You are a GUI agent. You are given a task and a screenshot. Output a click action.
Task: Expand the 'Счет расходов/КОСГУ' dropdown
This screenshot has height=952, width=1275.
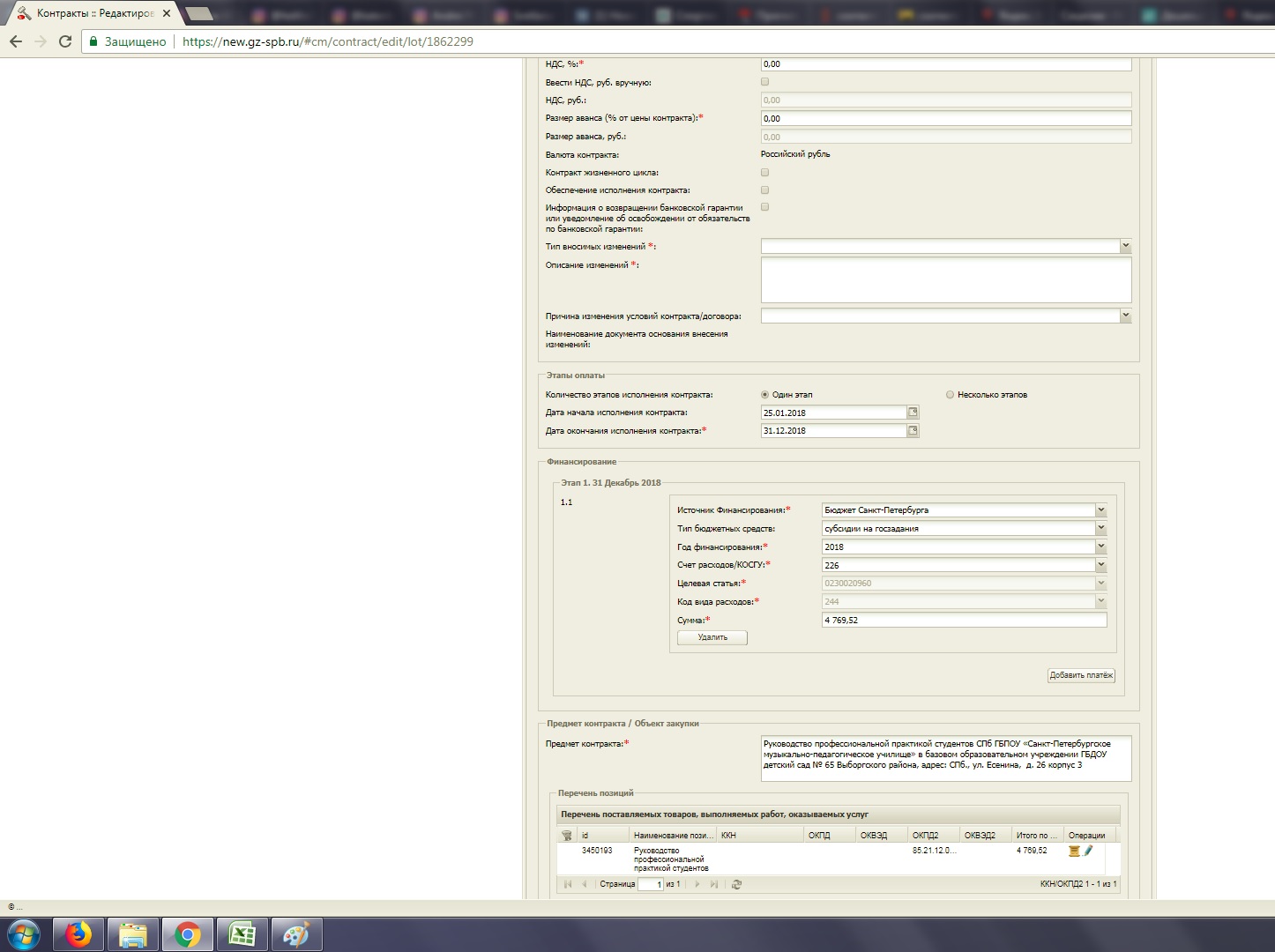coord(1101,565)
